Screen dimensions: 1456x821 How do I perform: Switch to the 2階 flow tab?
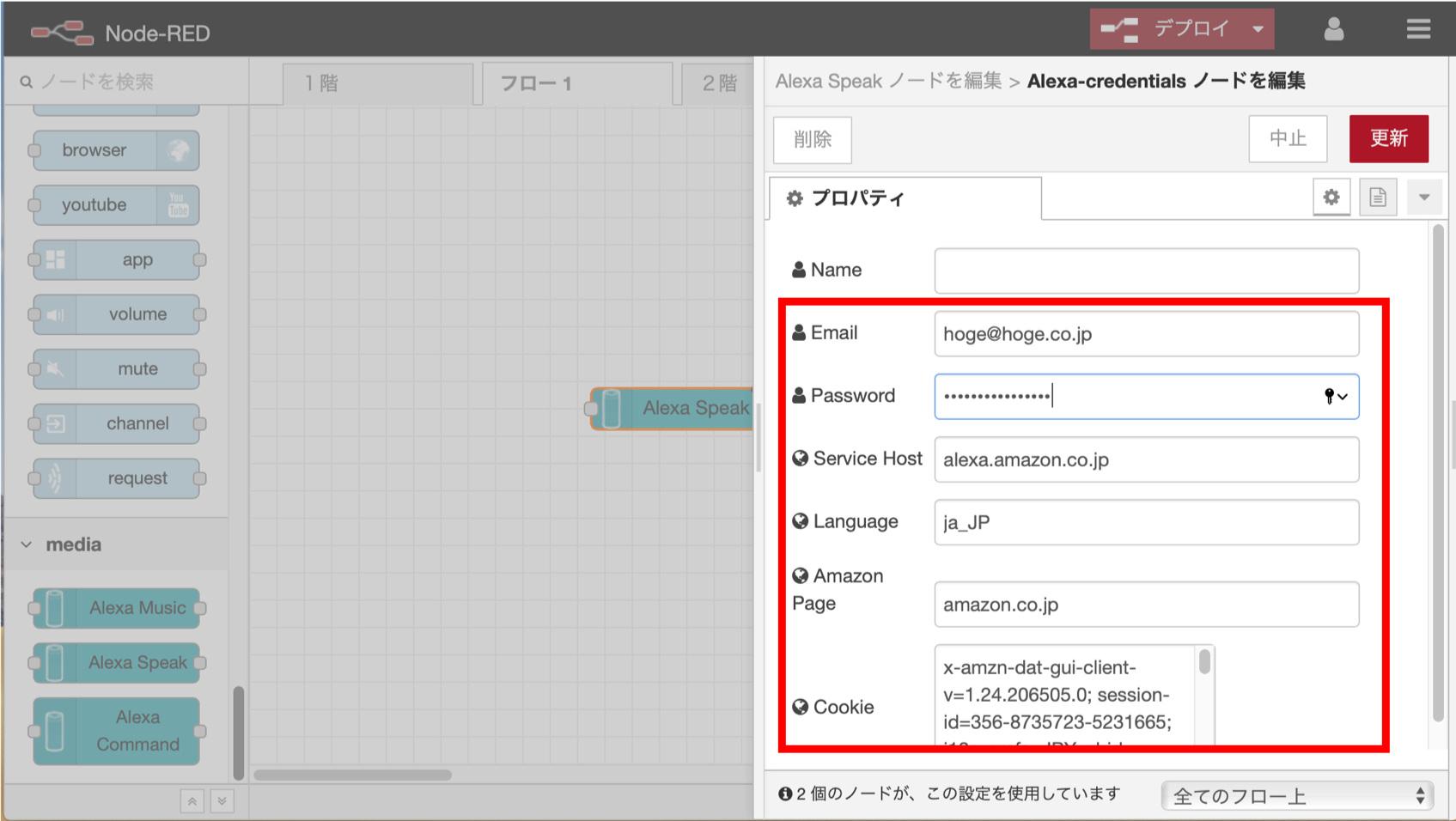[718, 83]
